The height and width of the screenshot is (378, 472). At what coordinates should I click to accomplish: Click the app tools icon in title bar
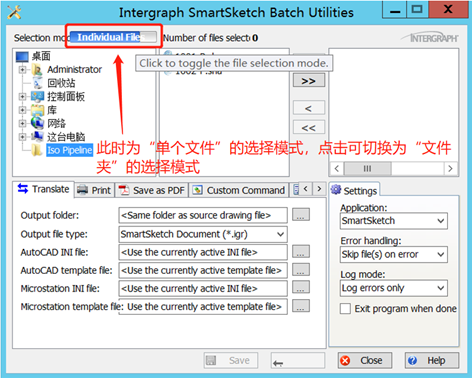pyautogui.click(x=14, y=12)
